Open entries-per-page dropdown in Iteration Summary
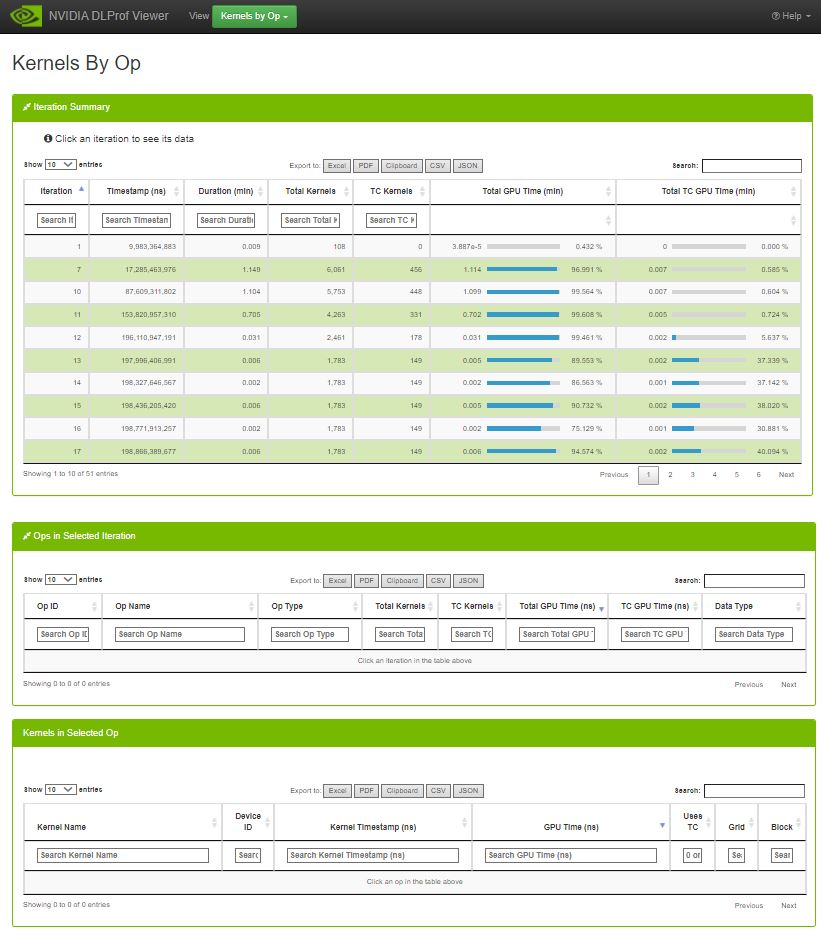 60,164
